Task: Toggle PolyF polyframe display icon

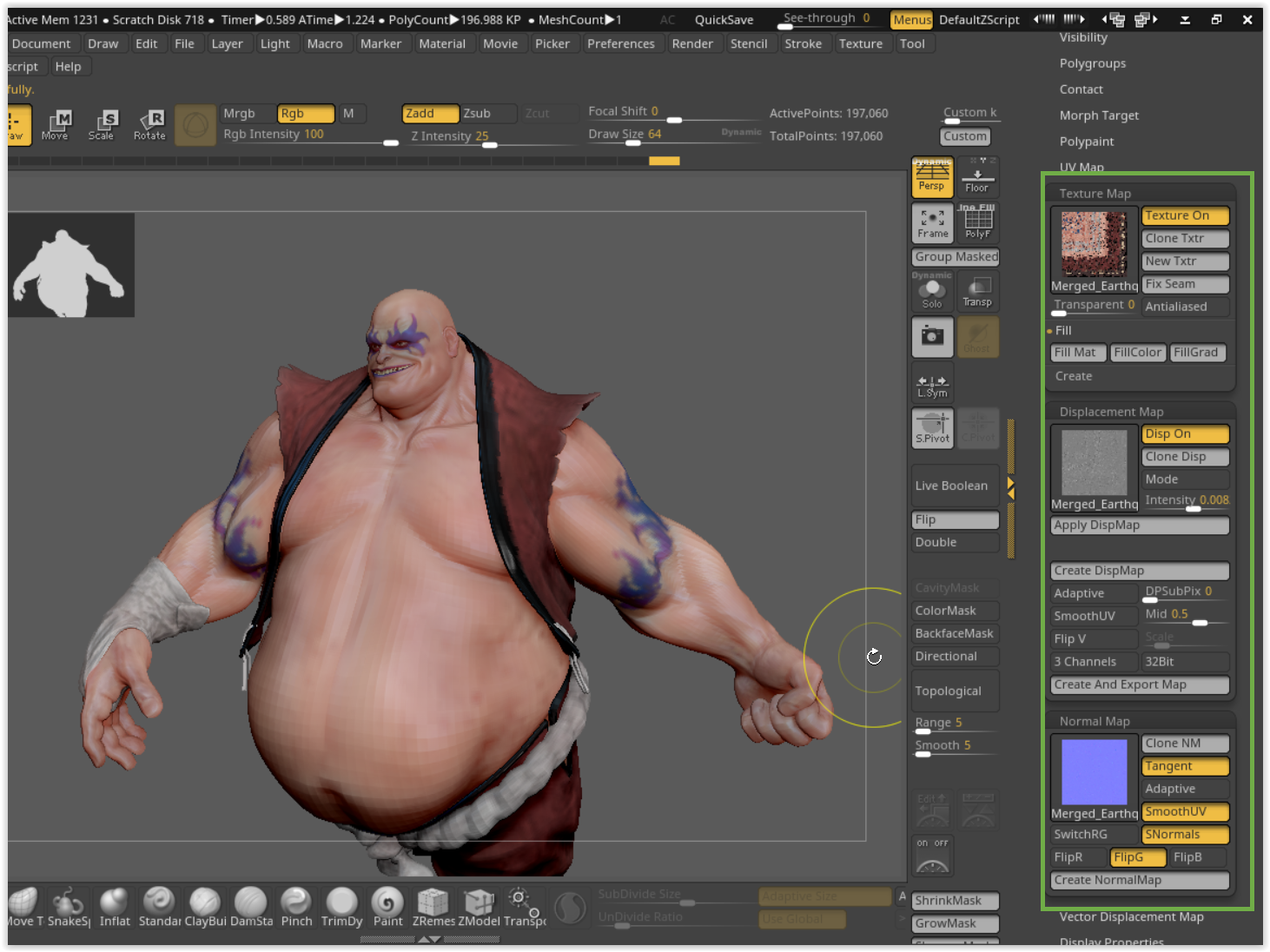Action: pos(977,222)
